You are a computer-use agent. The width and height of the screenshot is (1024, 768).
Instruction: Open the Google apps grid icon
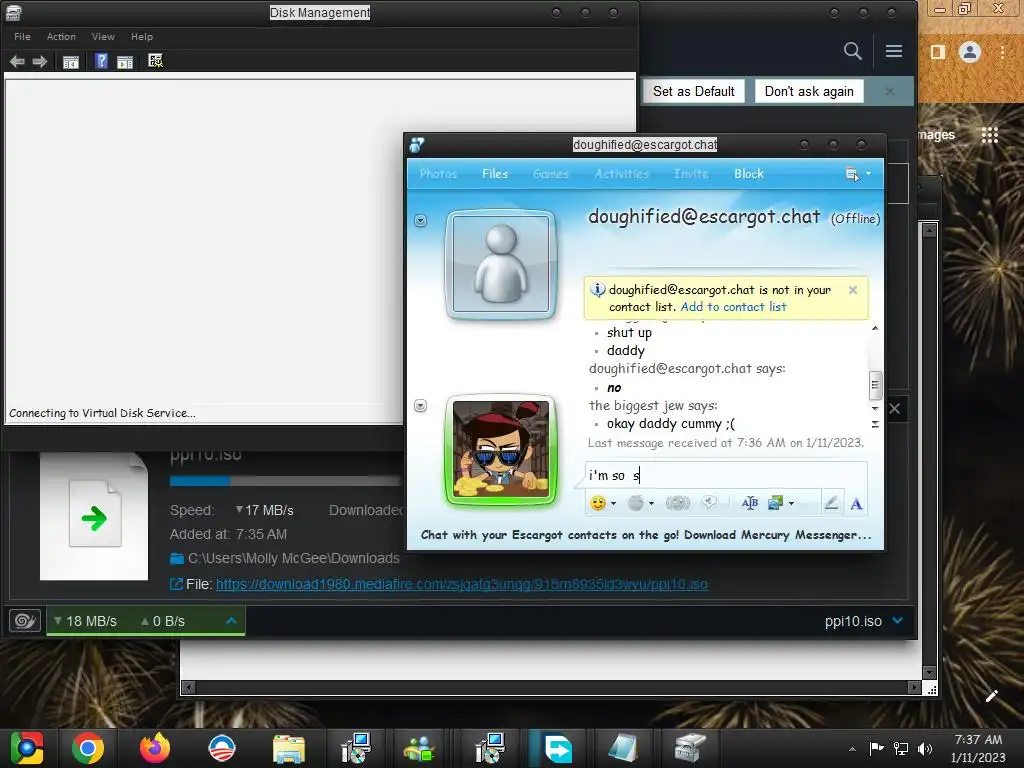click(990, 135)
